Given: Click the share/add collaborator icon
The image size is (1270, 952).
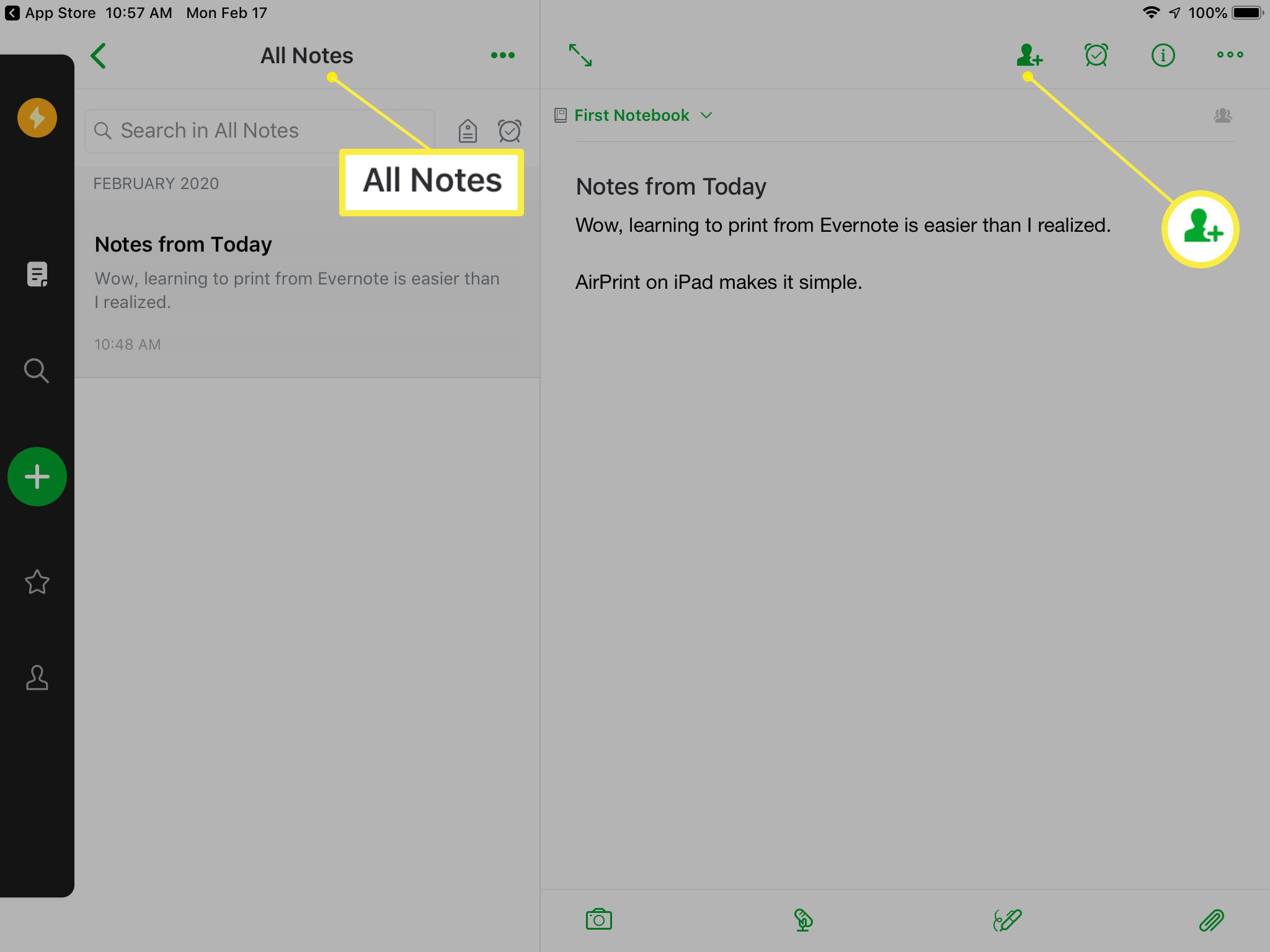Looking at the screenshot, I should (x=1029, y=55).
